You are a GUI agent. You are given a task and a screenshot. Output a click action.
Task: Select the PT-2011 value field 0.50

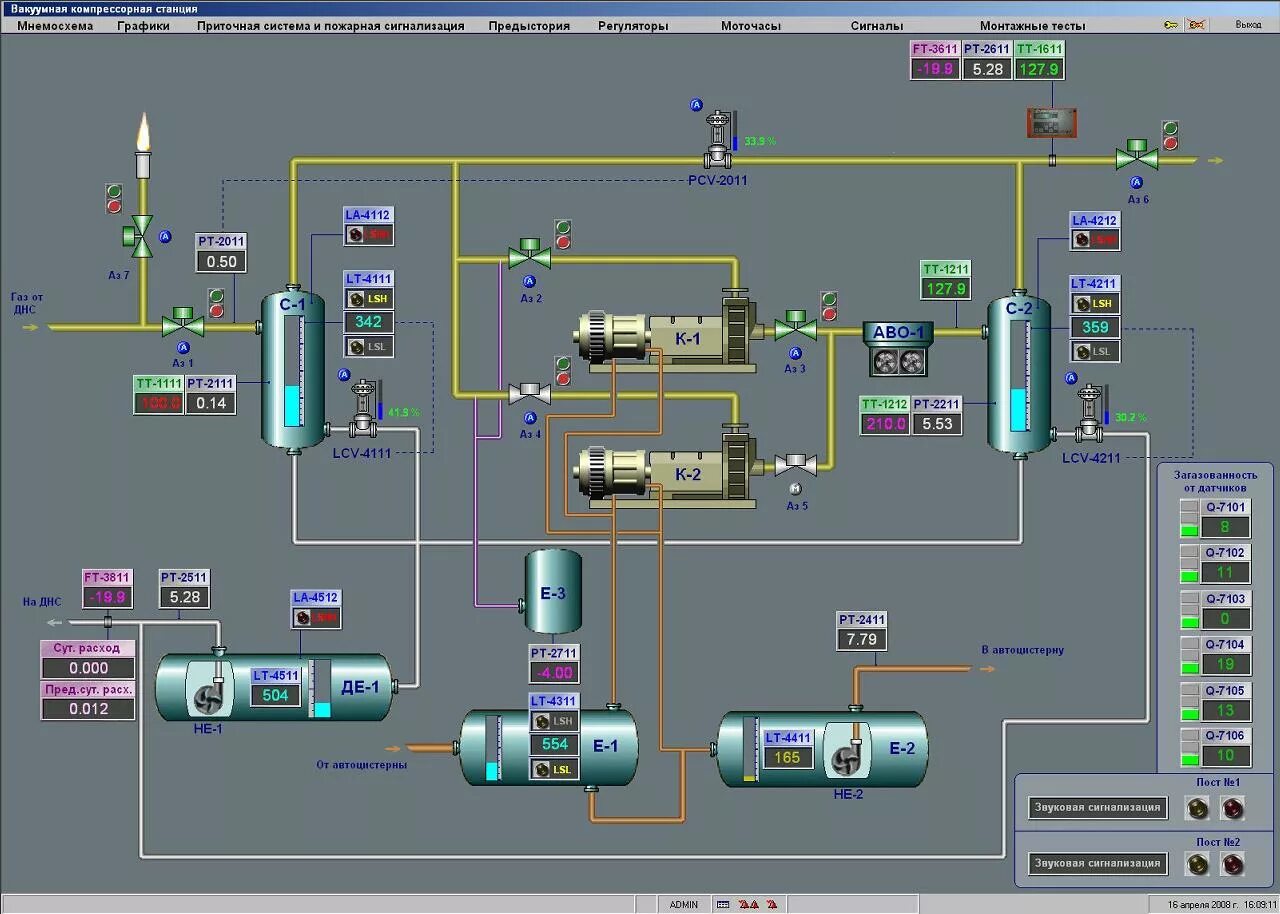click(x=221, y=262)
